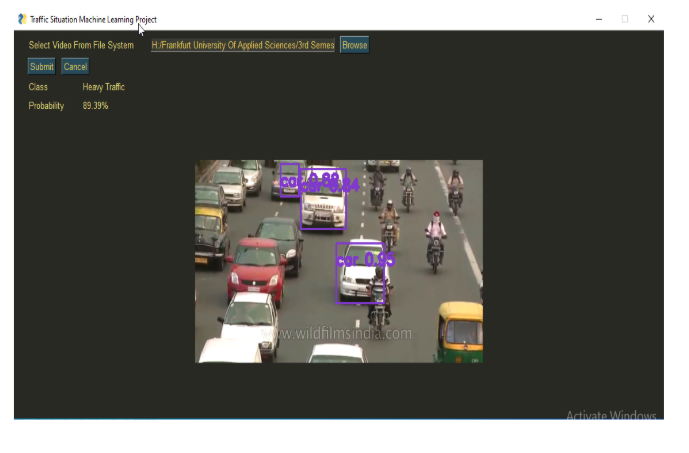Minimize the Traffic Situation window
Viewport: 689px width, 453px height.
tap(599, 19)
